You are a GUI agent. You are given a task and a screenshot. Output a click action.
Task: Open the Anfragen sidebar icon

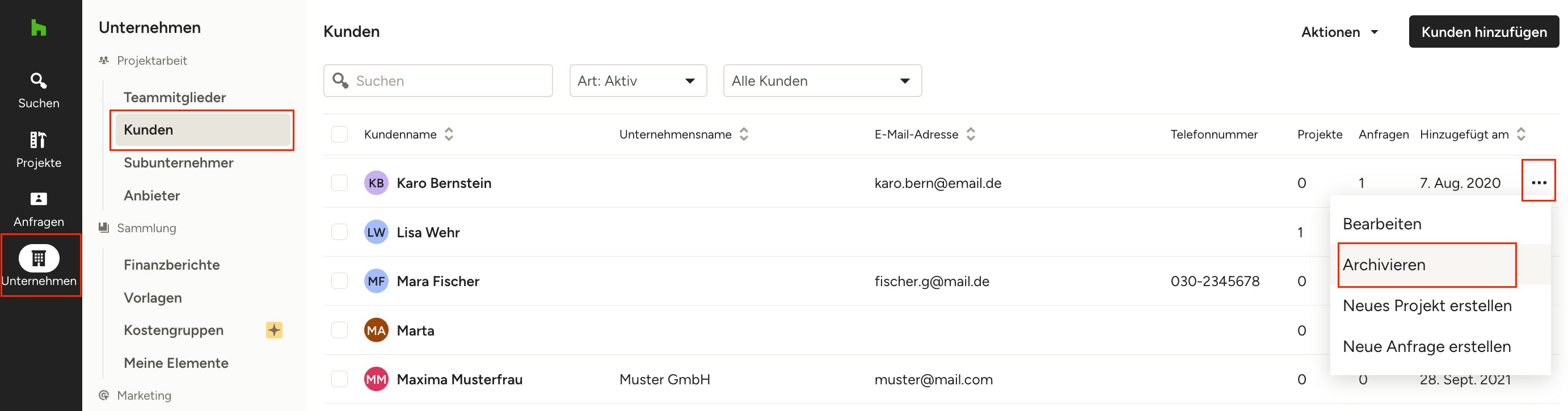[39, 209]
